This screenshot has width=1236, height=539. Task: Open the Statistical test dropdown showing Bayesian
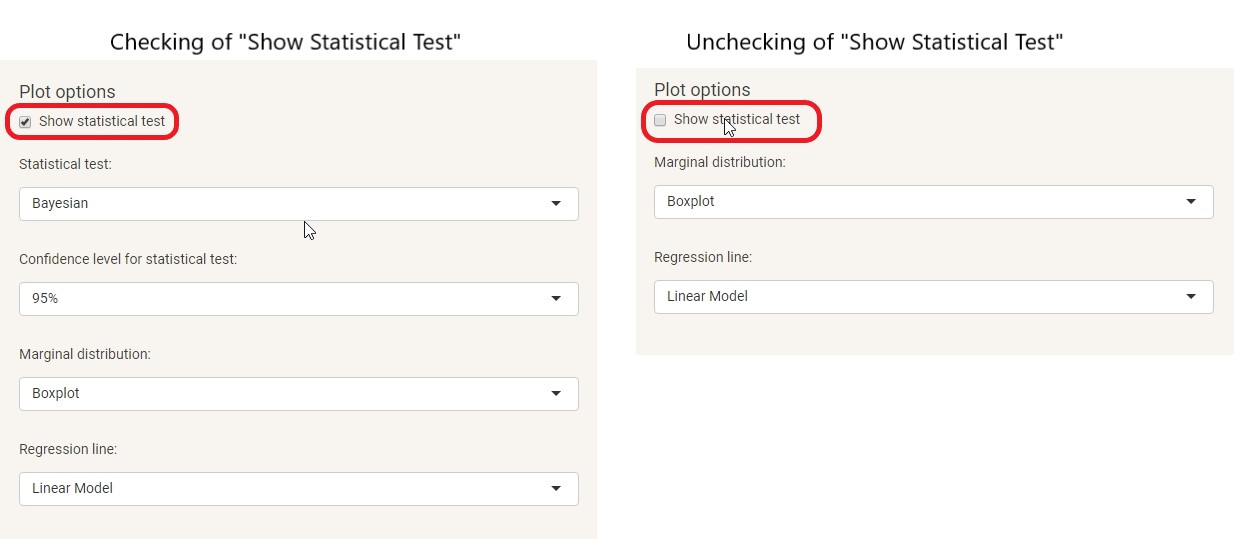(x=298, y=204)
